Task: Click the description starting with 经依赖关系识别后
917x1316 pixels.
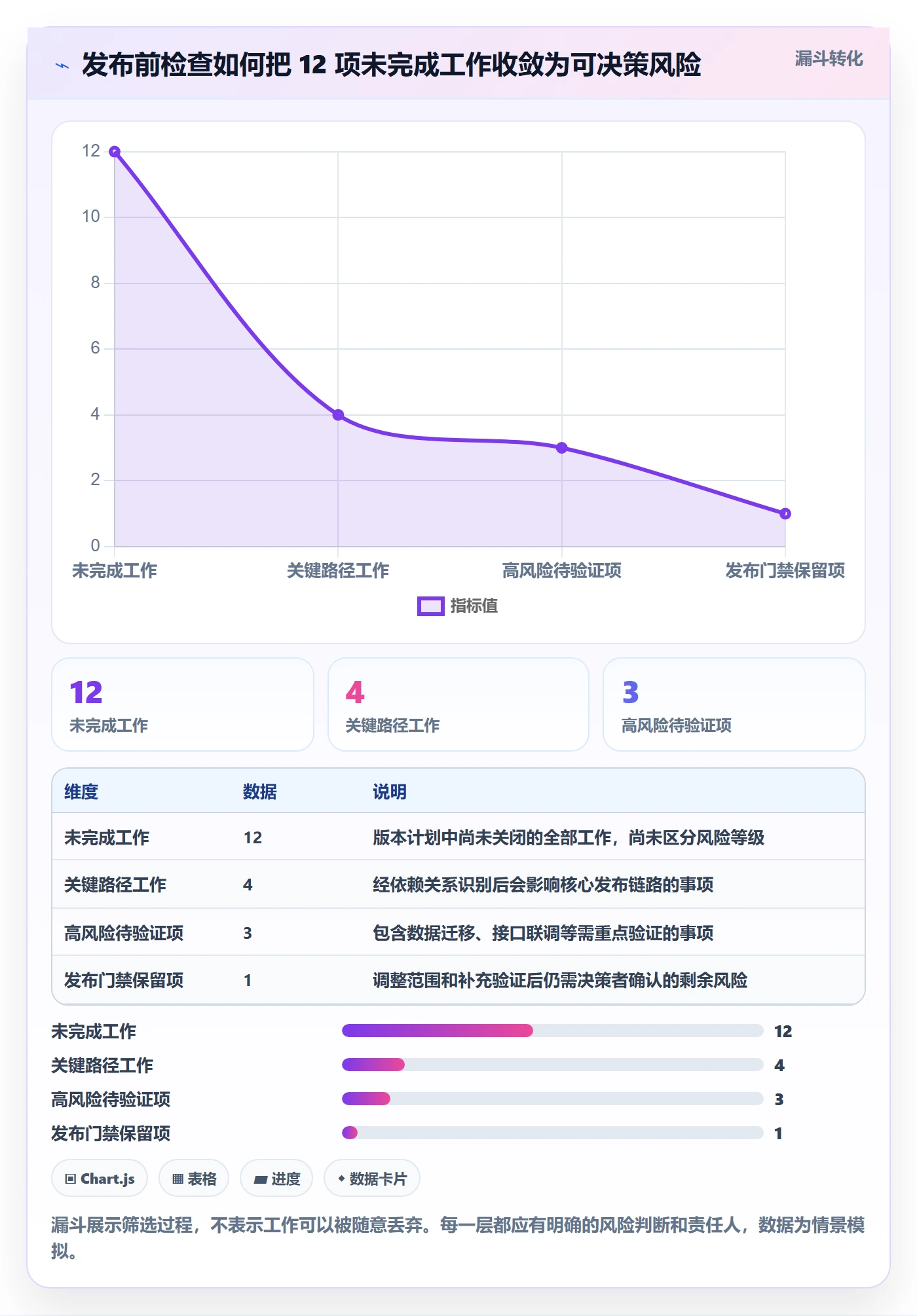Action: coord(543,885)
